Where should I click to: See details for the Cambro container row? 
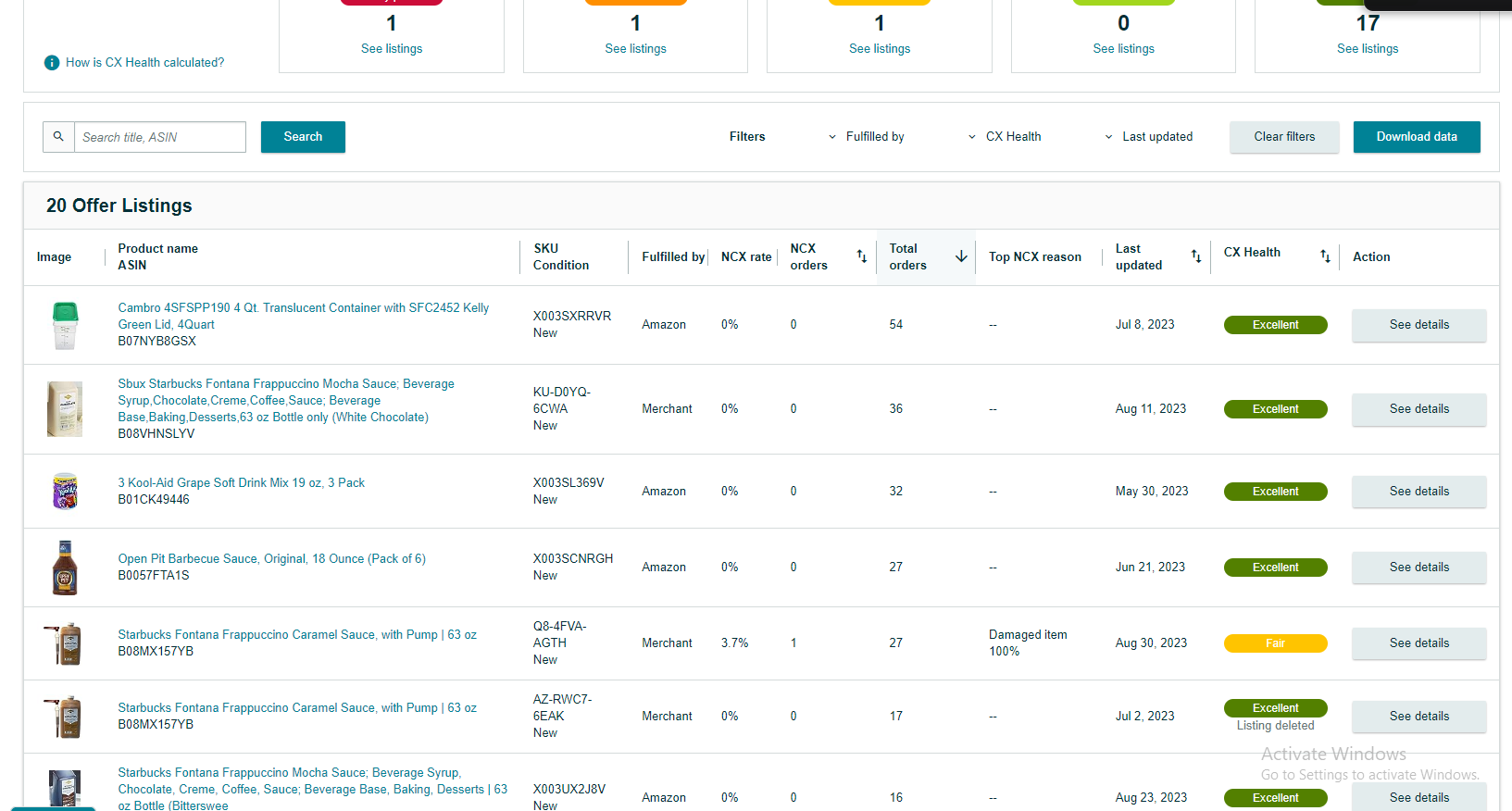[1419, 325]
